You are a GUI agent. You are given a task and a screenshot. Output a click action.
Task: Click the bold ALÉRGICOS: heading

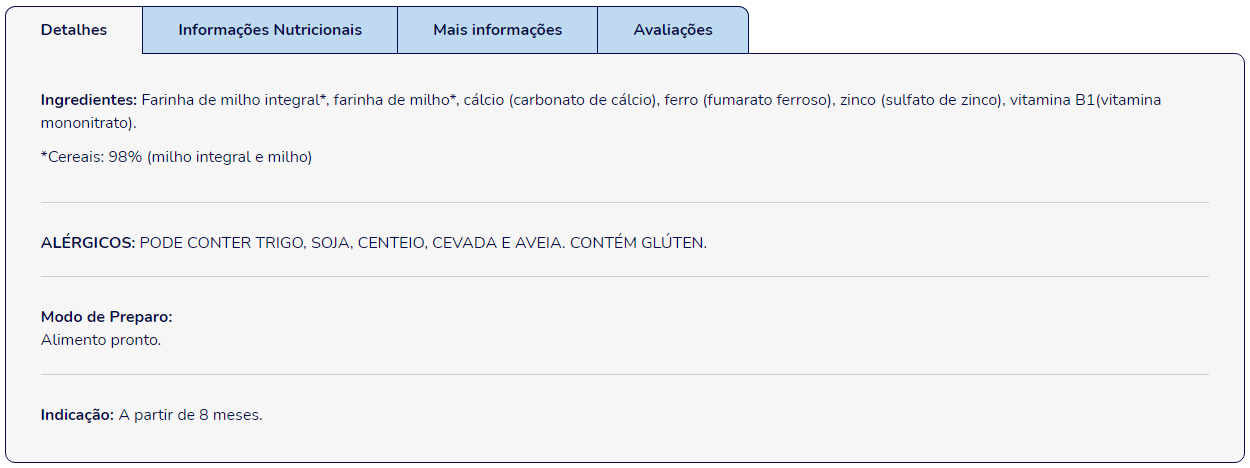(88, 243)
